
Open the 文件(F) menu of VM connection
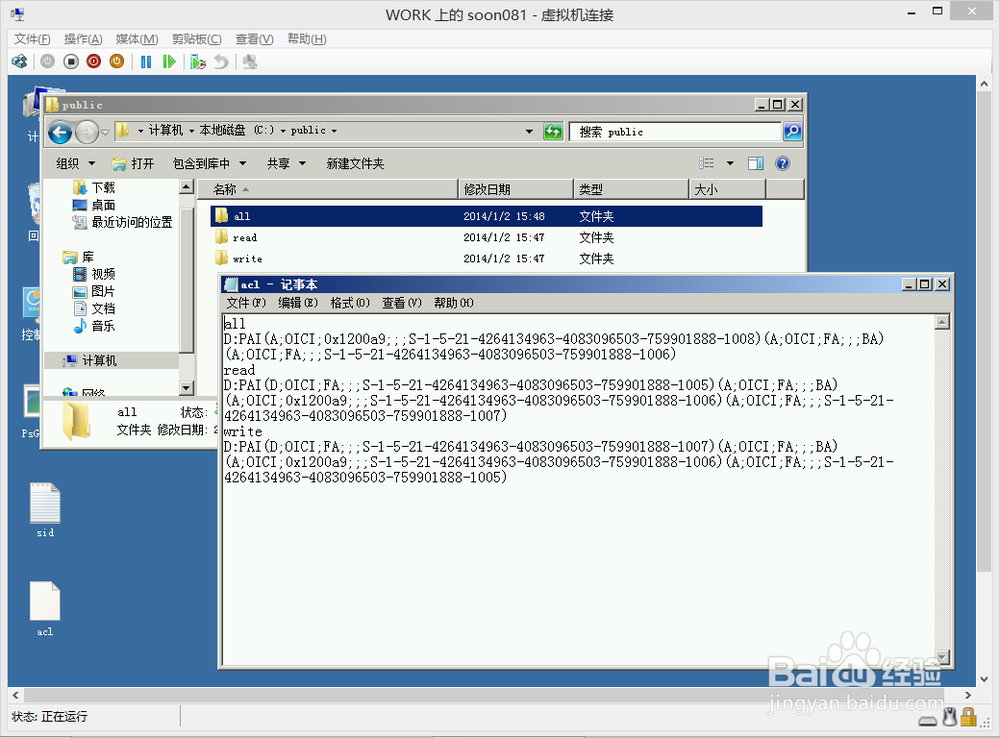pyautogui.click(x=32, y=39)
